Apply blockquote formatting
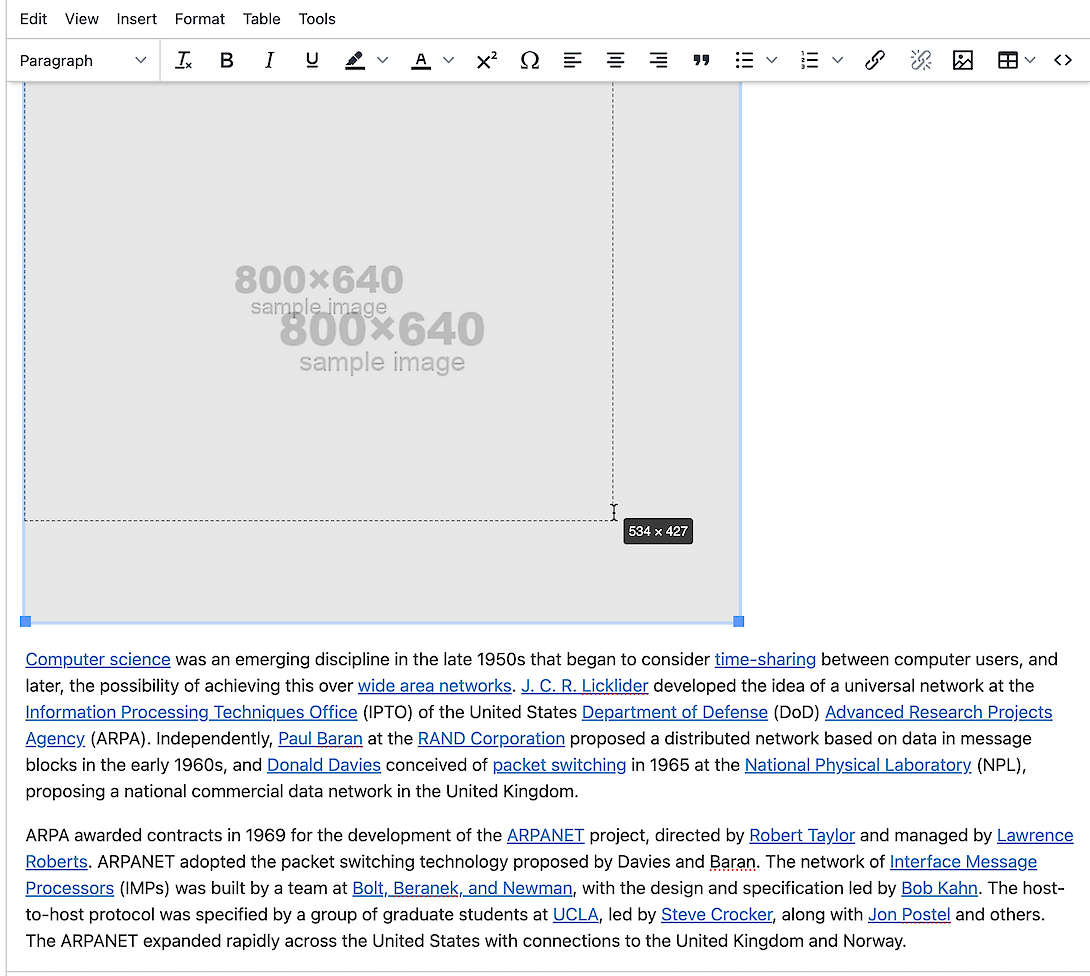The width and height of the screenshot is (1090, 976). 701,61
